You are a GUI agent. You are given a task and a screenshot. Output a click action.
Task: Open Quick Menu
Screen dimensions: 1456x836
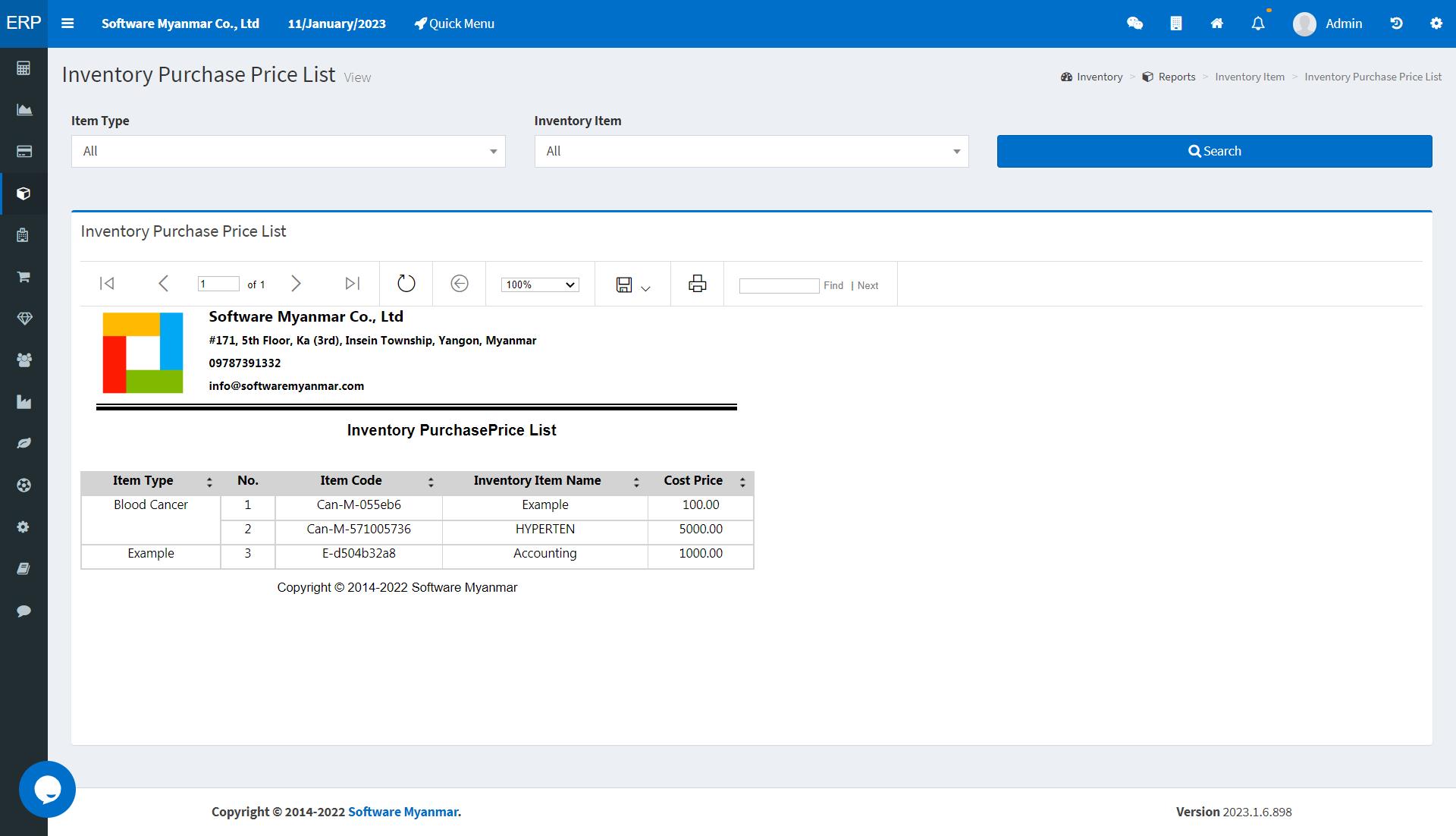[454, 24]
